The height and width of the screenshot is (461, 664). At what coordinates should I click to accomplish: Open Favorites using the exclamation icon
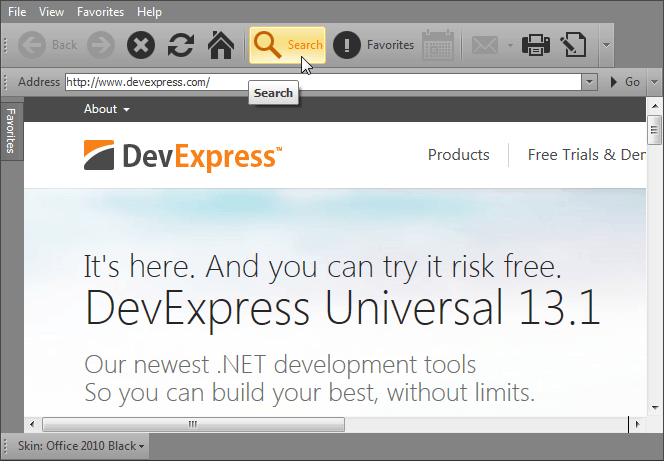(347, 45)
